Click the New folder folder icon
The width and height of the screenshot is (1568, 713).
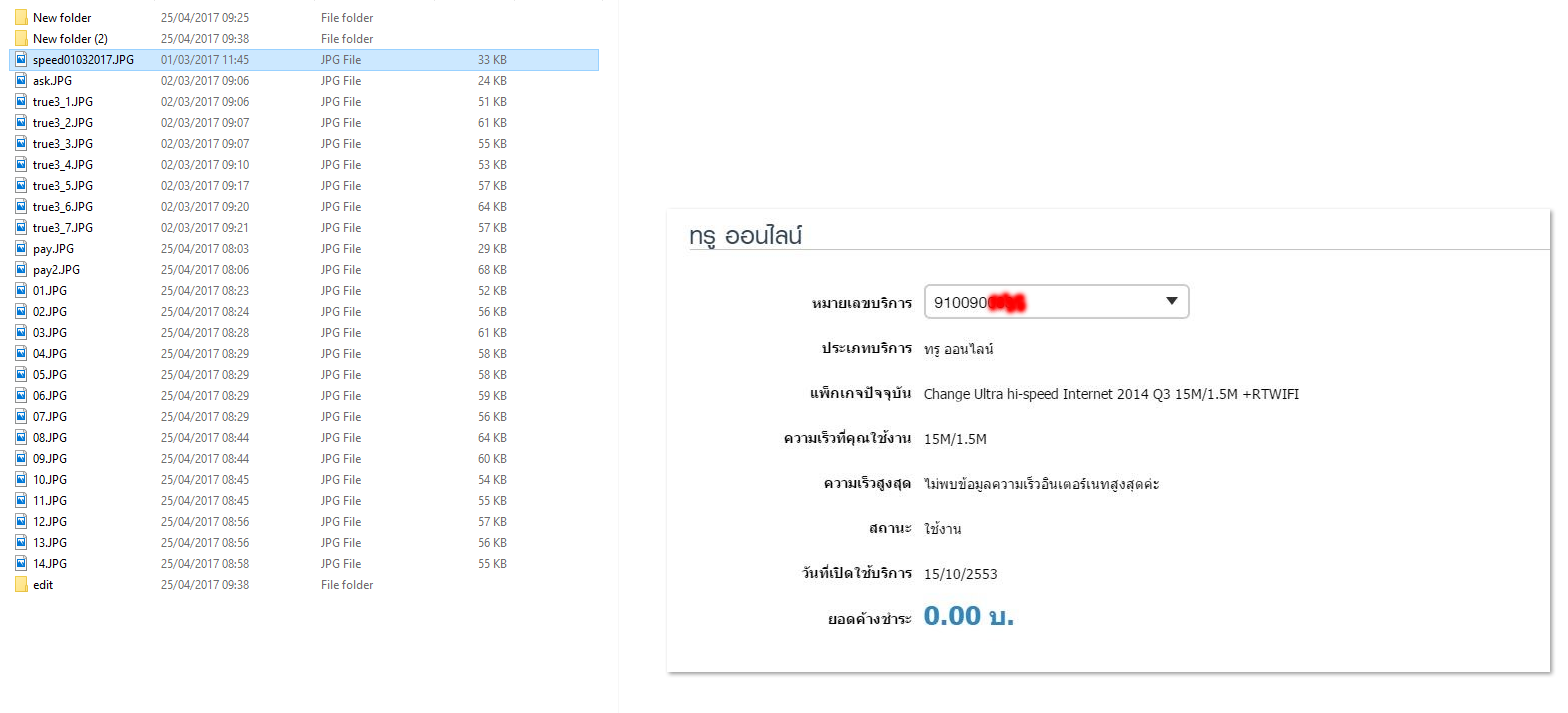click(x=21, y=17)
